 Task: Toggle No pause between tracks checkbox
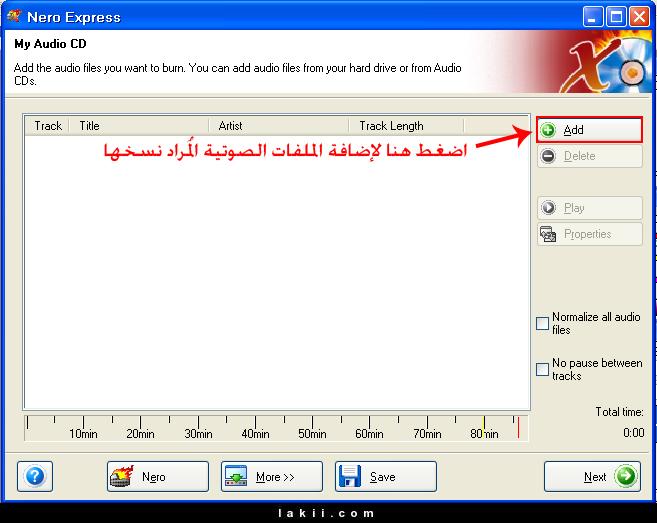tap(542, 369)
